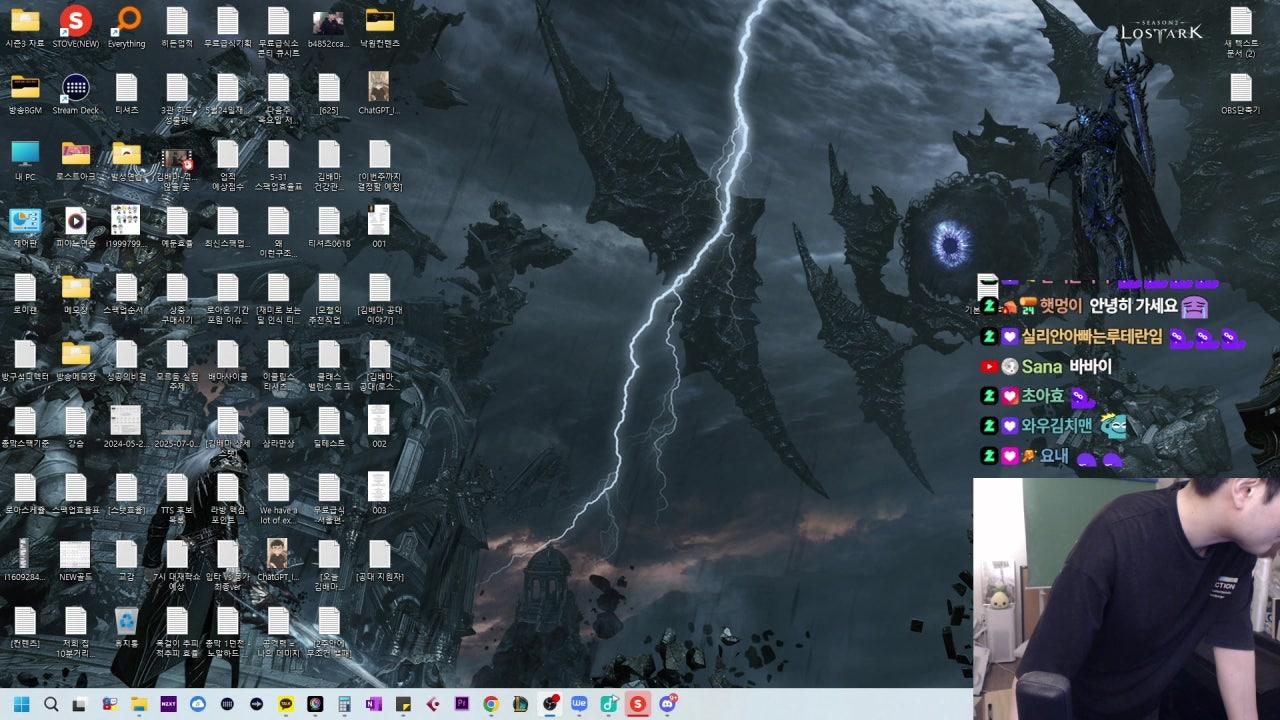Select the 001 document thumbnail
The image size is (1280, 720).
pyautogui.click(x=379, y=227)
